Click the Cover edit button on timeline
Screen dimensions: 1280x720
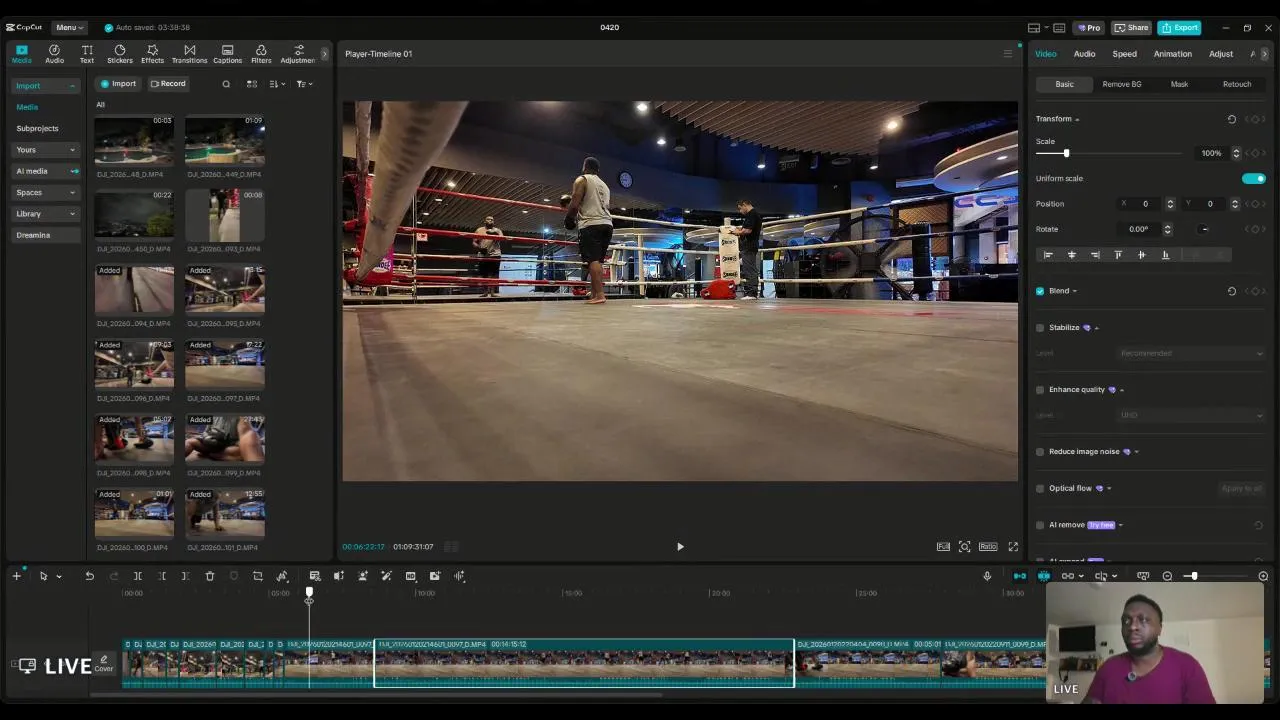tap(104, 663)
